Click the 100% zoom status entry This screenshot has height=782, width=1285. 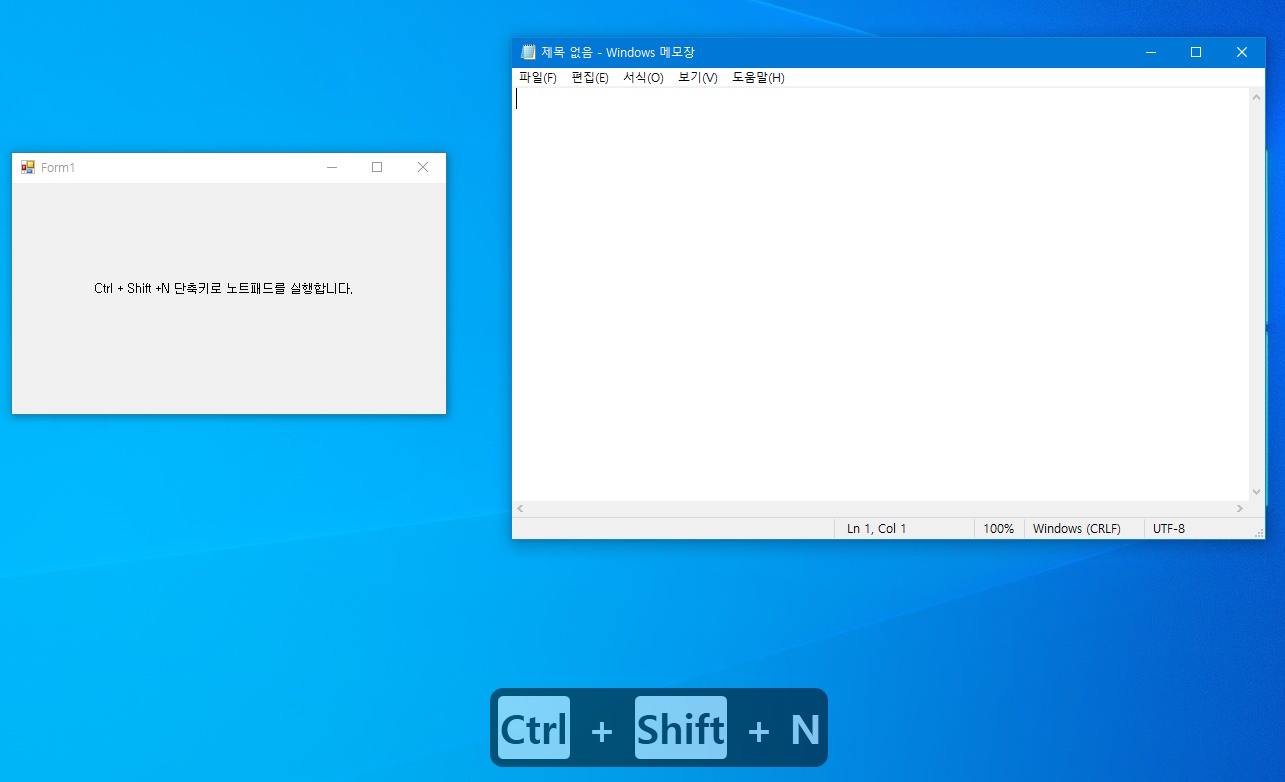998,529
